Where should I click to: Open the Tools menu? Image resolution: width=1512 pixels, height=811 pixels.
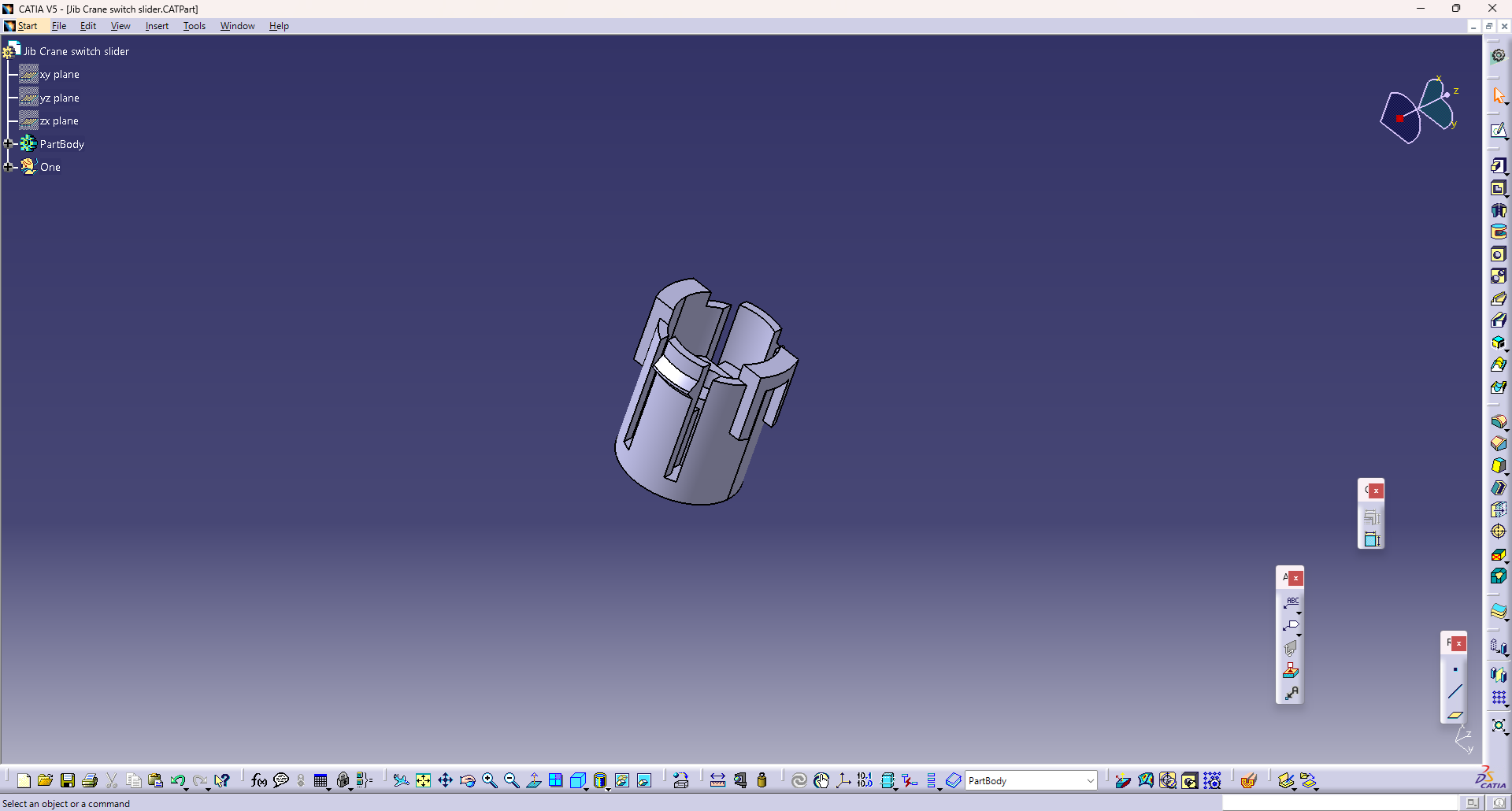click(195, 26)
